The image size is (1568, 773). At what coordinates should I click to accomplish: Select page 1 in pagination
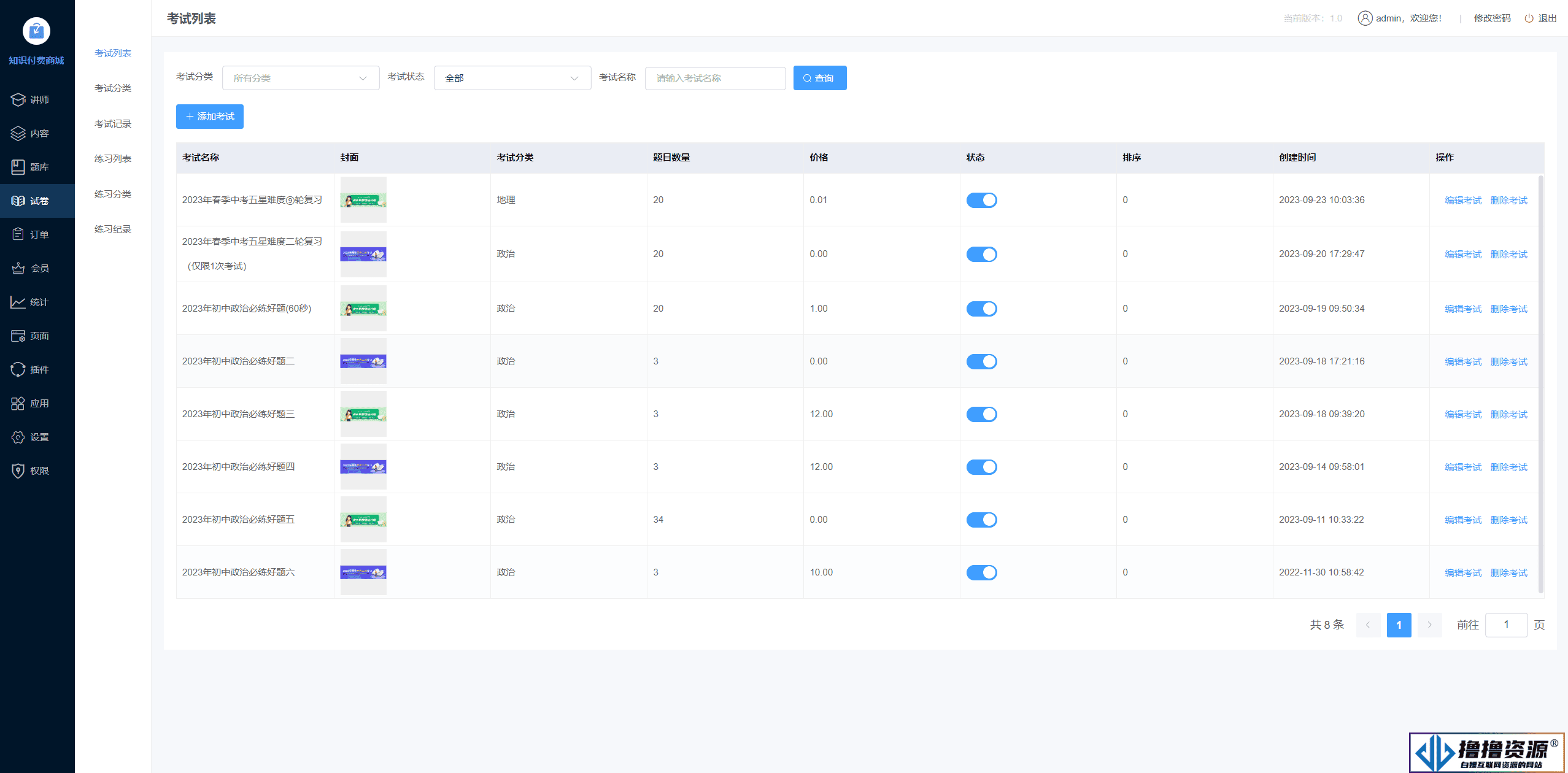(x=1399, y=625)
